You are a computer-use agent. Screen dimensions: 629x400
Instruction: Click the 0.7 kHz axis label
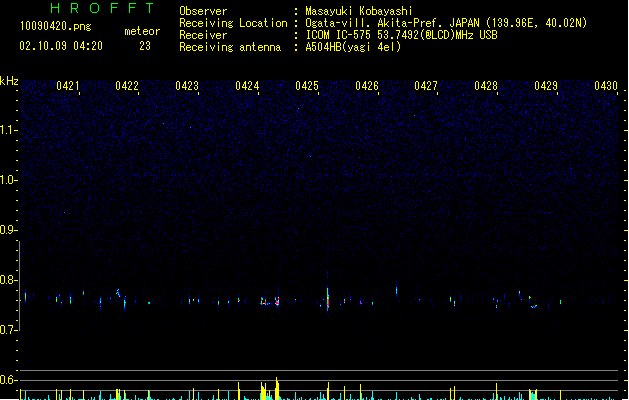click(8, 330)
